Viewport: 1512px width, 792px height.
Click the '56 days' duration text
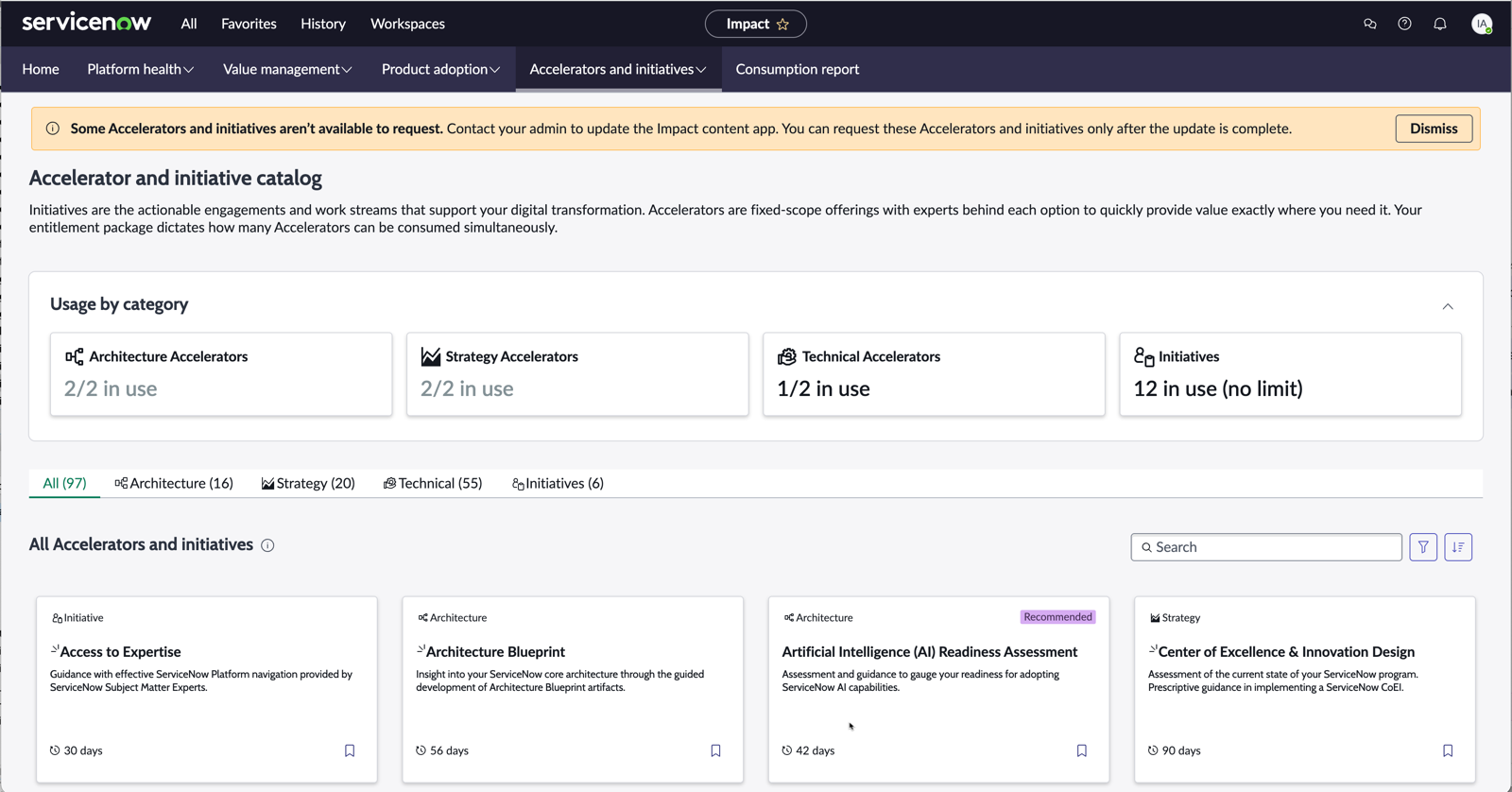click(449, 750)
